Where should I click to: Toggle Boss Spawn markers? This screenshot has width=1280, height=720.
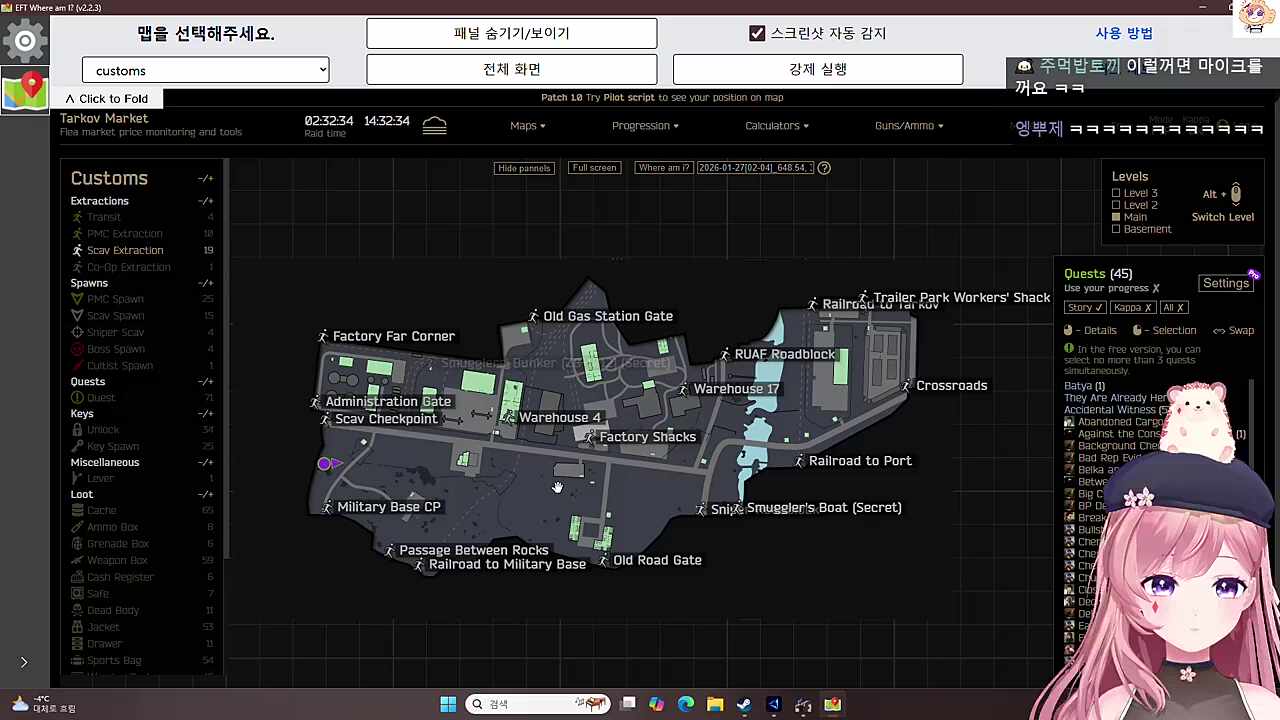114,349
